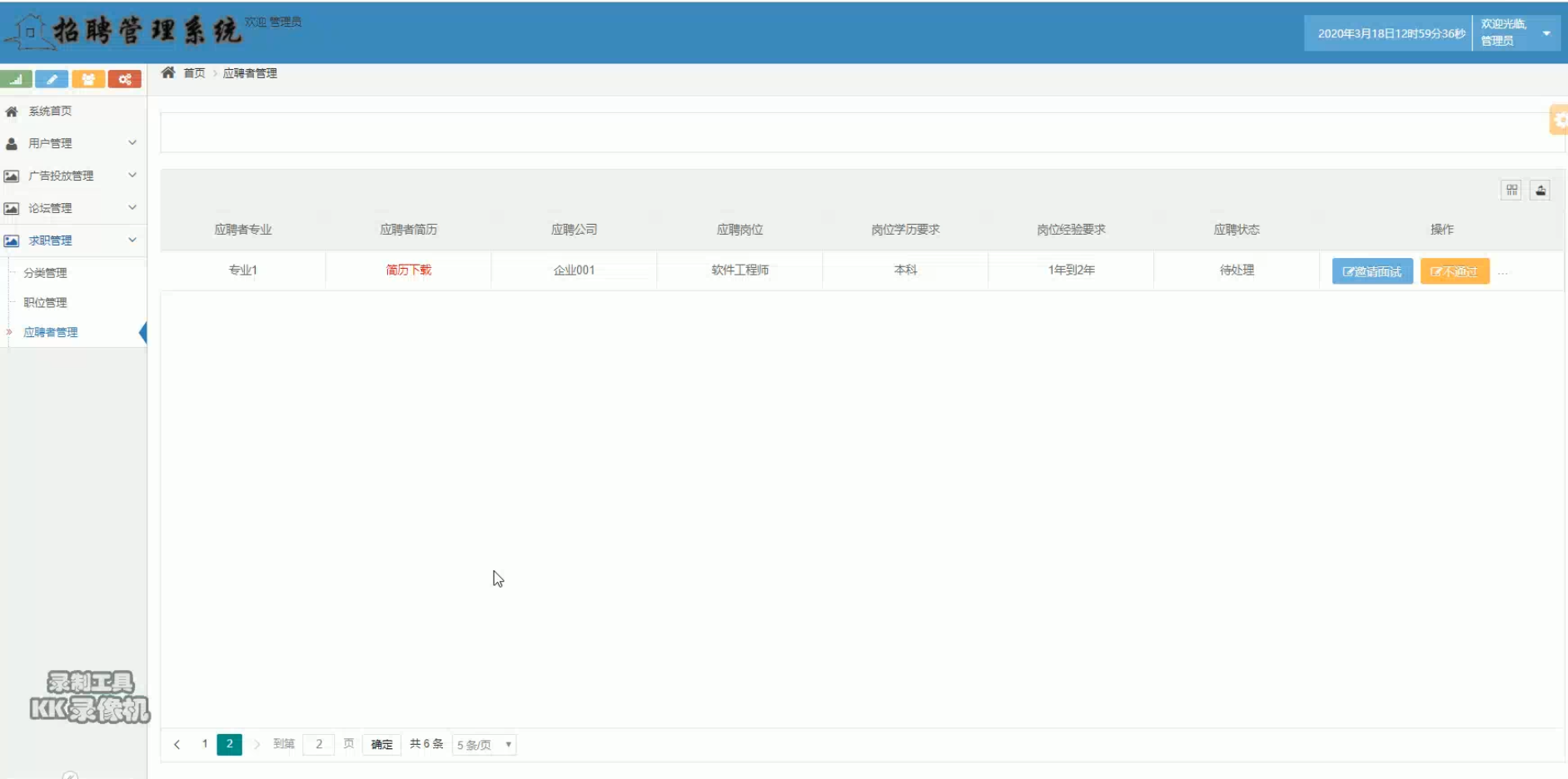The height and width of the screenshot is (779, 1568).
Task: Collapse the 求职管理 menu chevron
Action: coord(132,240)
